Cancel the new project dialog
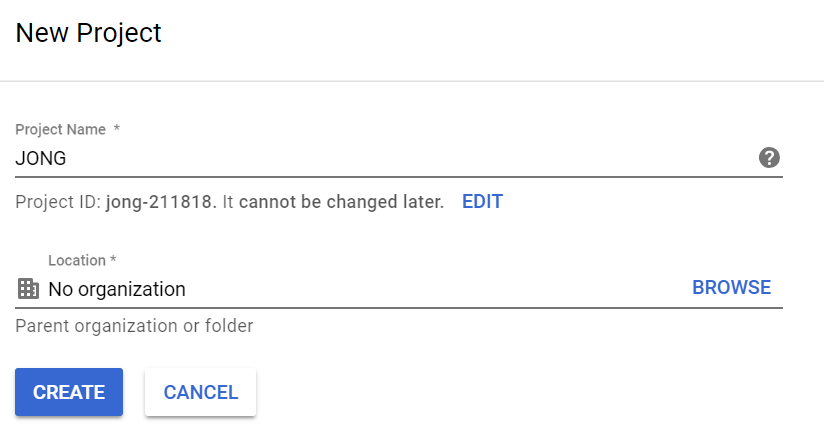 [201, 393]
